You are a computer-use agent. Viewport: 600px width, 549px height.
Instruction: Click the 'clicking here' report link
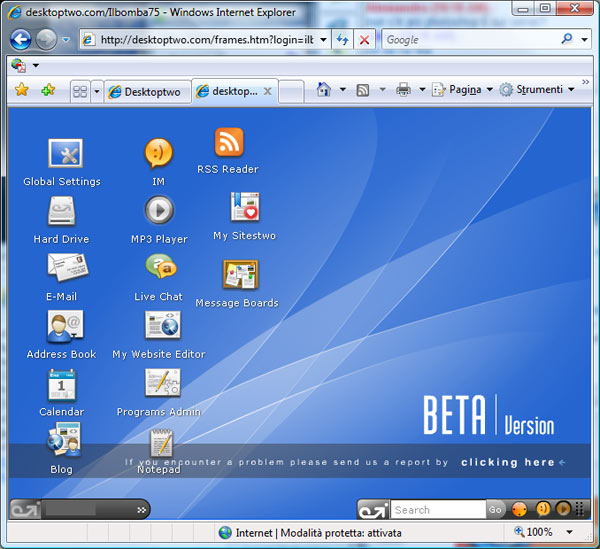(507, 462)
